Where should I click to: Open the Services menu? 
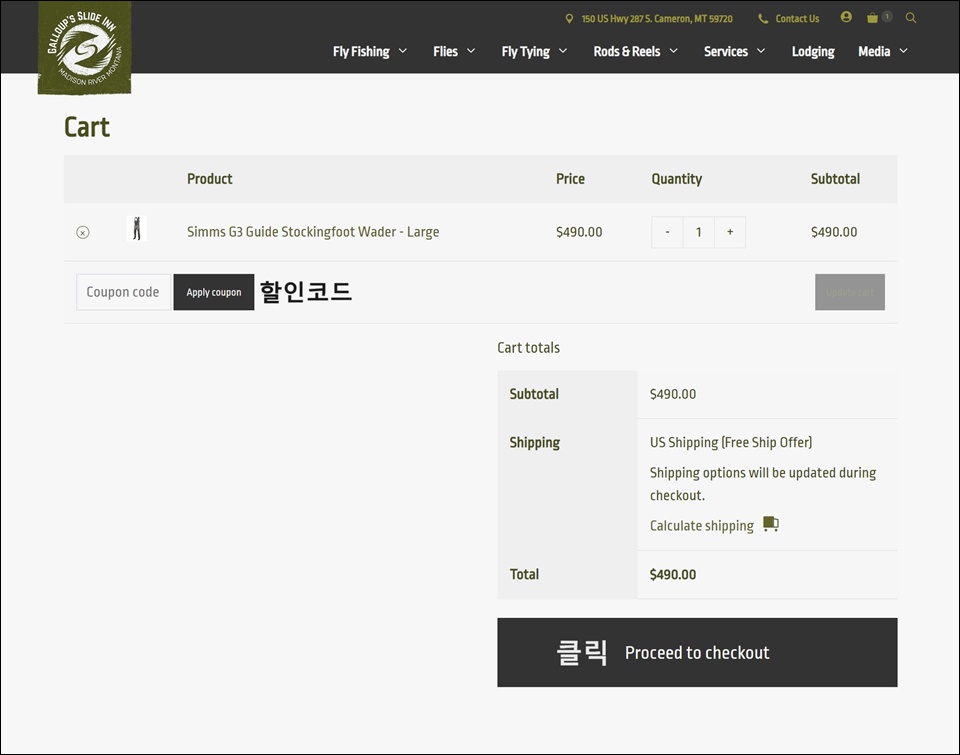[x=726, y=51]
